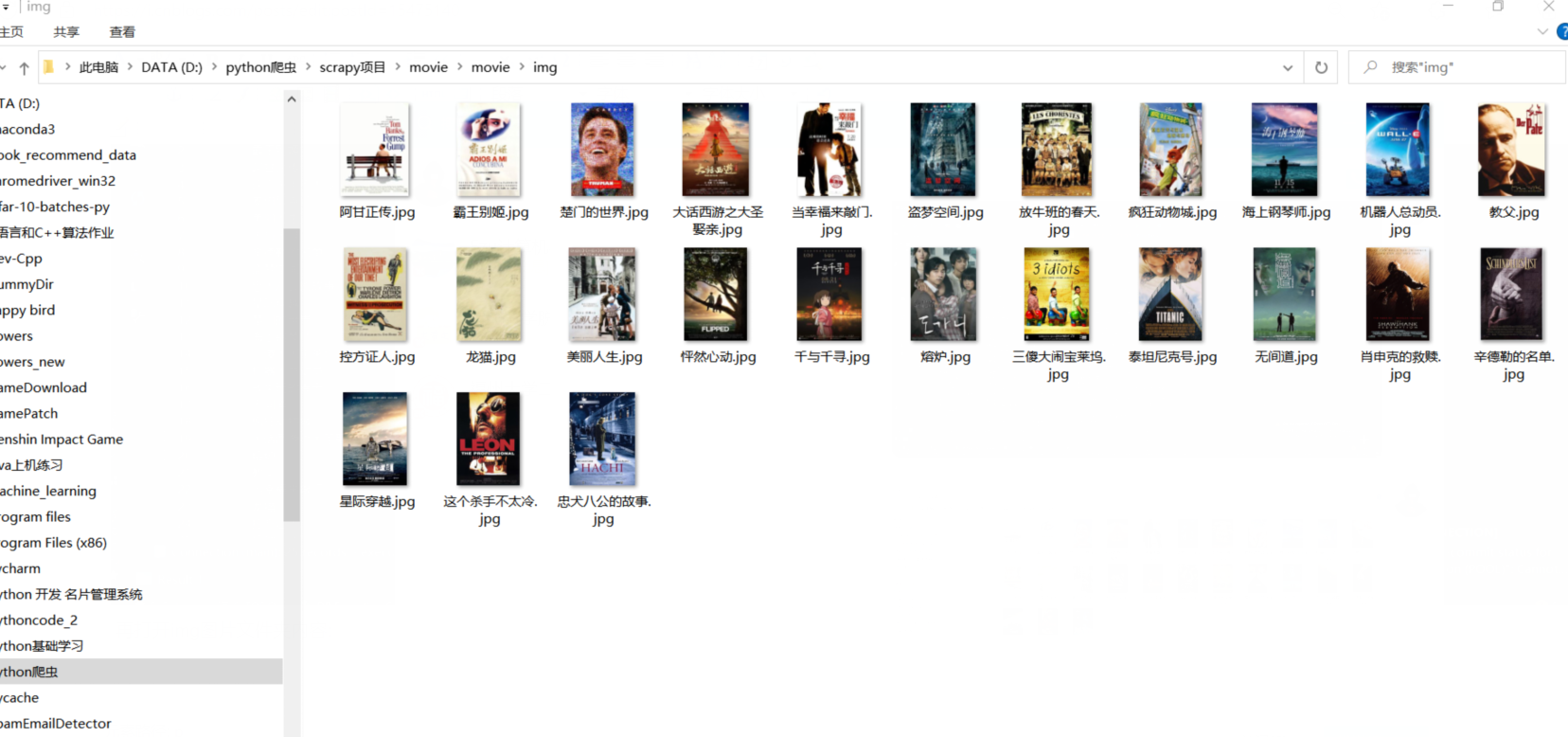Select the 怦然心动.jpg thumbnail
Image resolution: width=1568 pixels, height=737 pixels.
(716, 295)
